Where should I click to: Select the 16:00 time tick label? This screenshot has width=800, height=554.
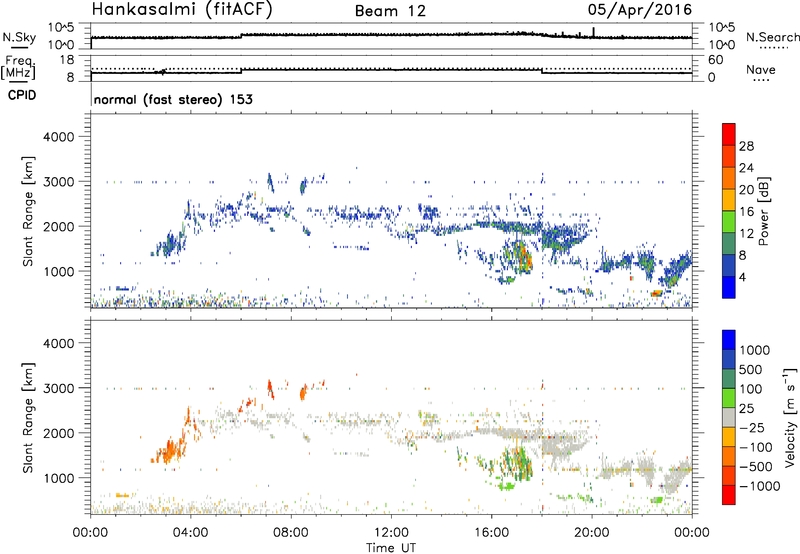coord(491,533)
